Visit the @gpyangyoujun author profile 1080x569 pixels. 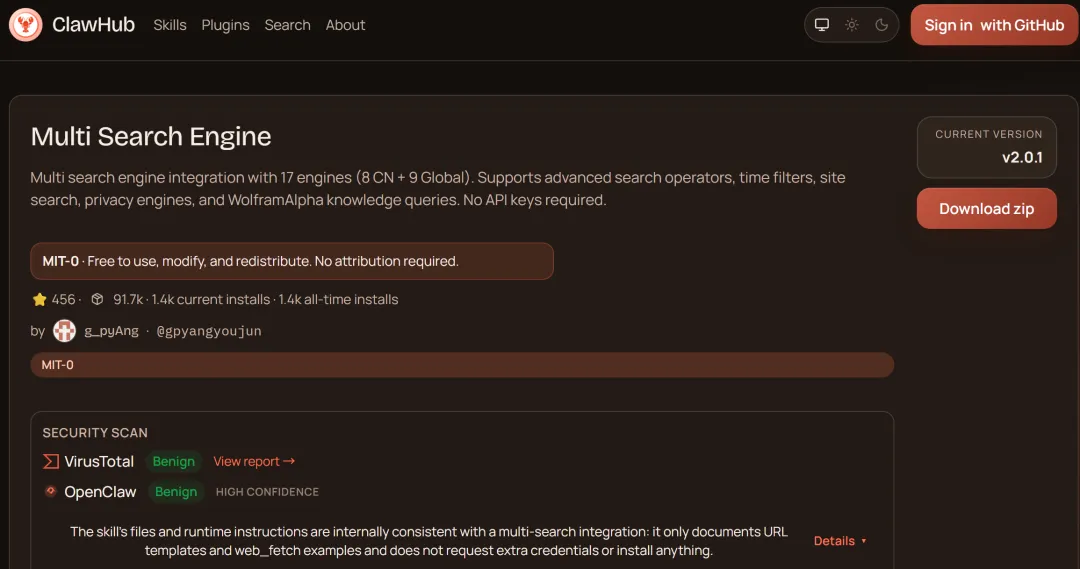point(209,331)
